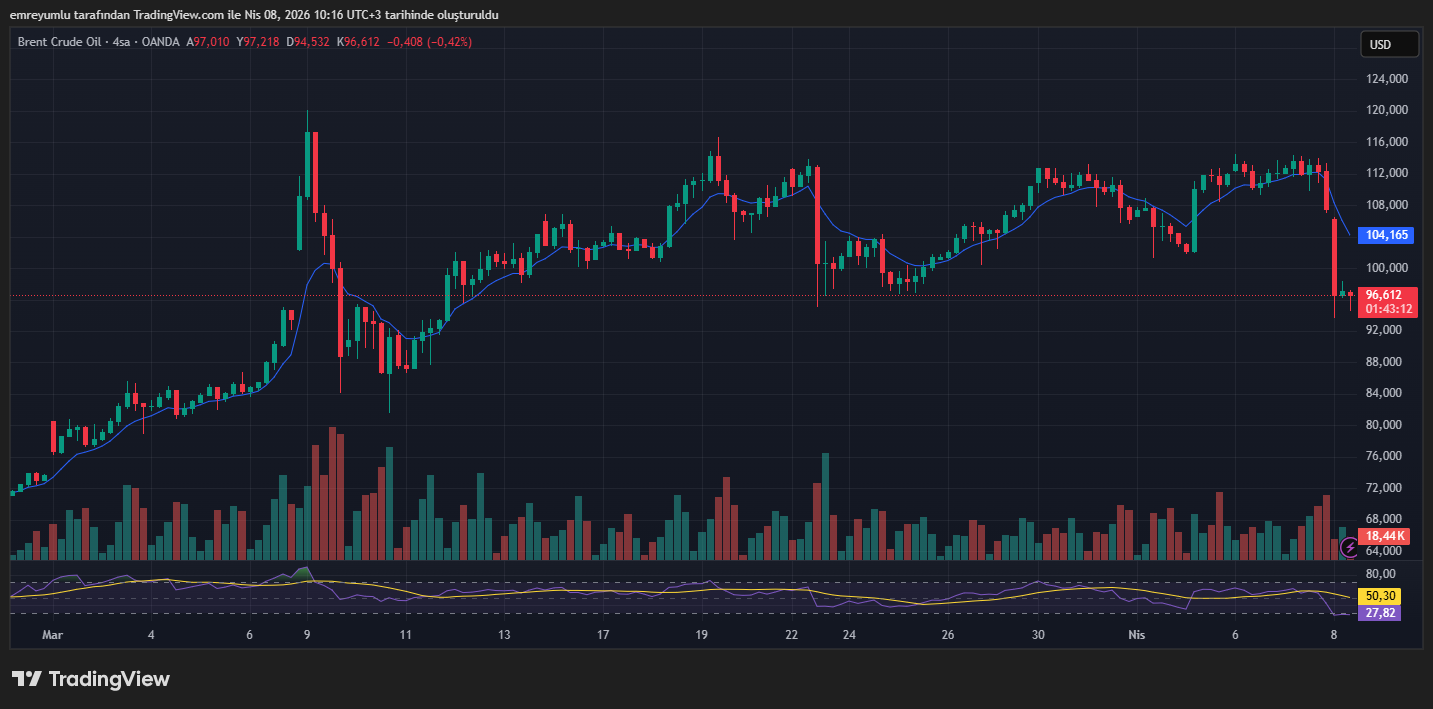Click the TradingView logo at bottom left

(x=91, y=679)
